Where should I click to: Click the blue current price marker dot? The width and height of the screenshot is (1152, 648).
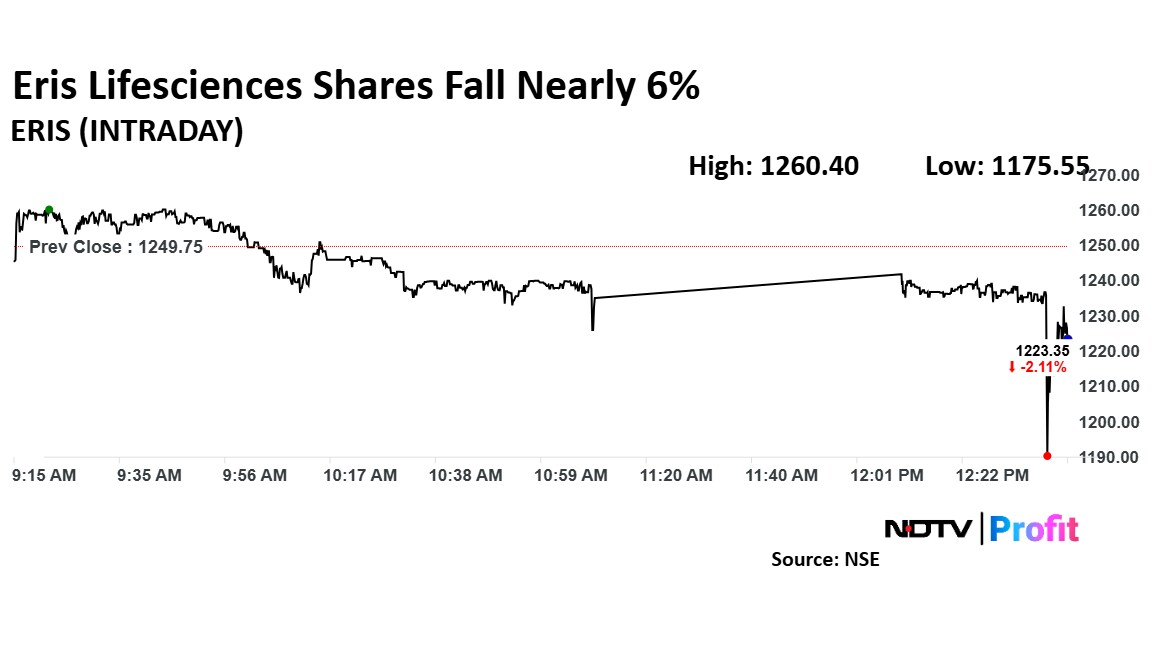(1067, 337)
